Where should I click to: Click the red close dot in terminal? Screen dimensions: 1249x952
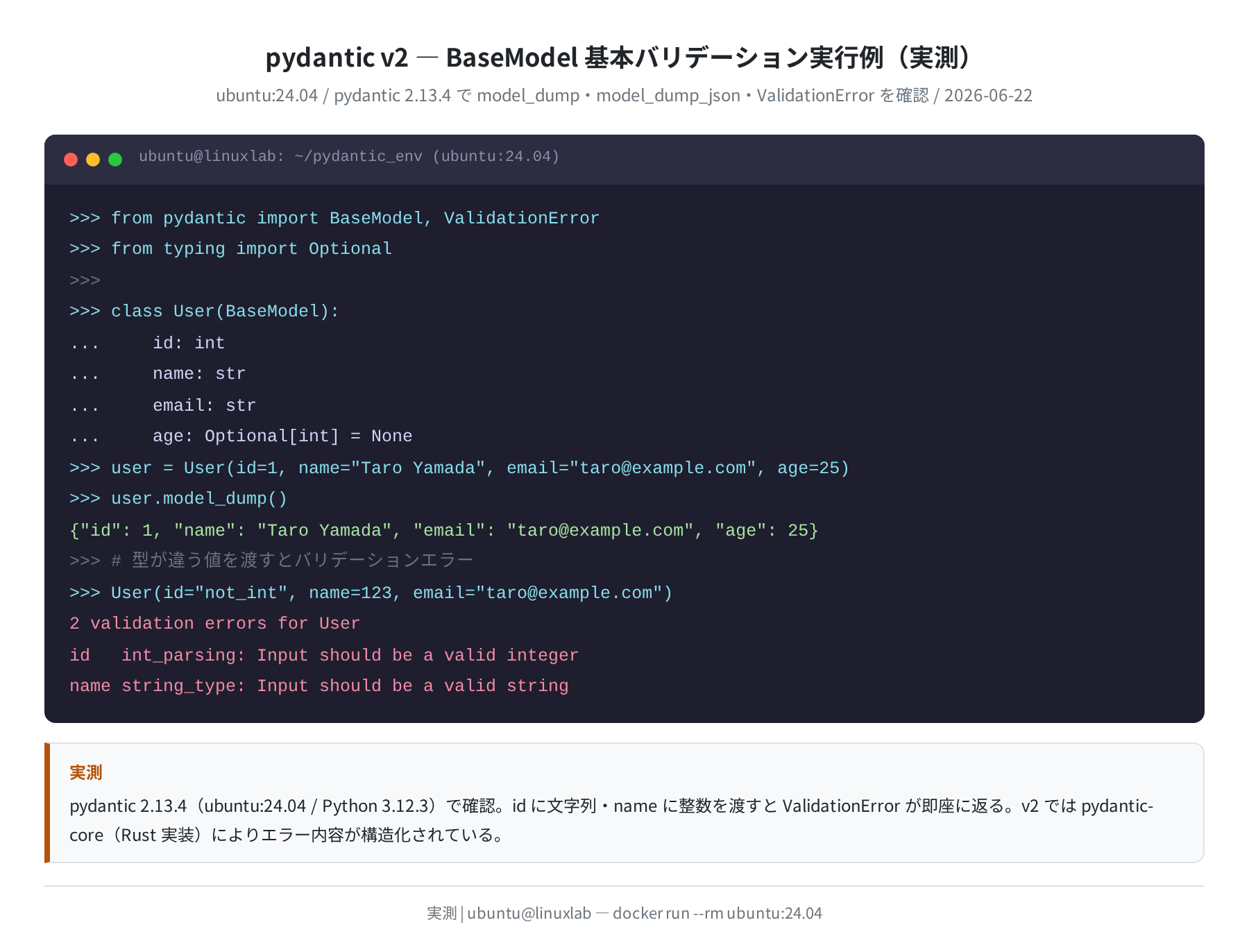click(x=71, y=160)
